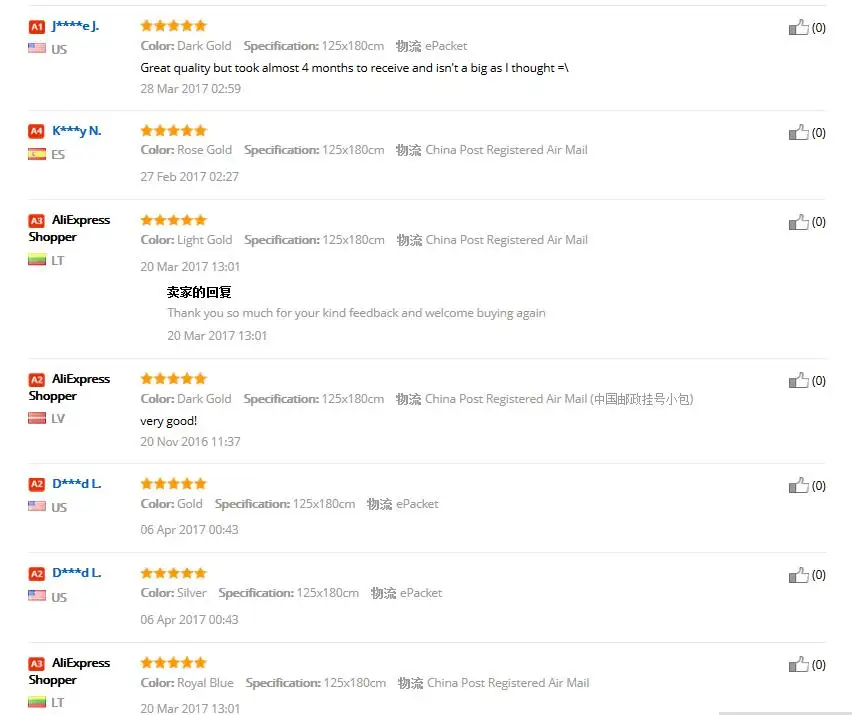This screenshot has height=715, width=852.
Task: Click thumbs-up on the Royal Blue review
Action: 798,664
